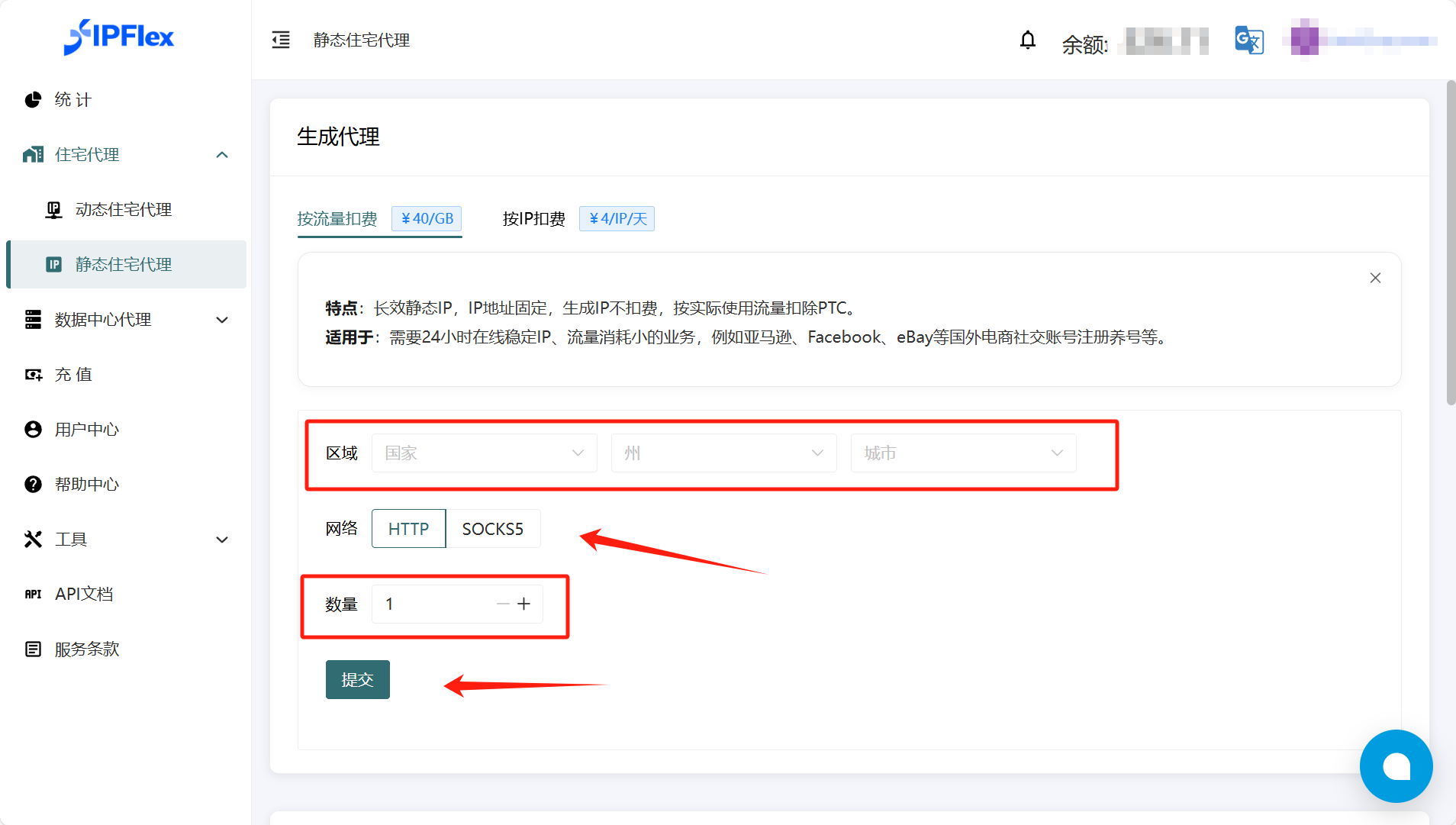Open the 统计 statistics page
The width and height of the screenshot is (1456, 825).
73,100
